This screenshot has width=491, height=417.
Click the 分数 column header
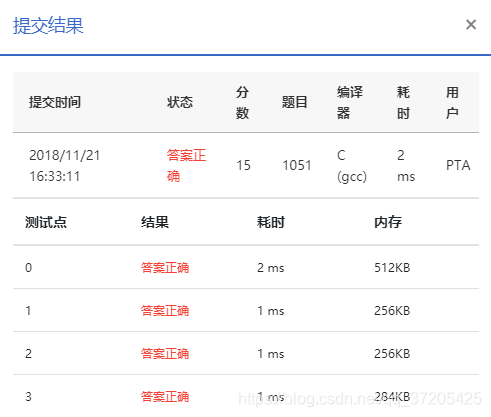pyautogui.click(x=242, y=102)
